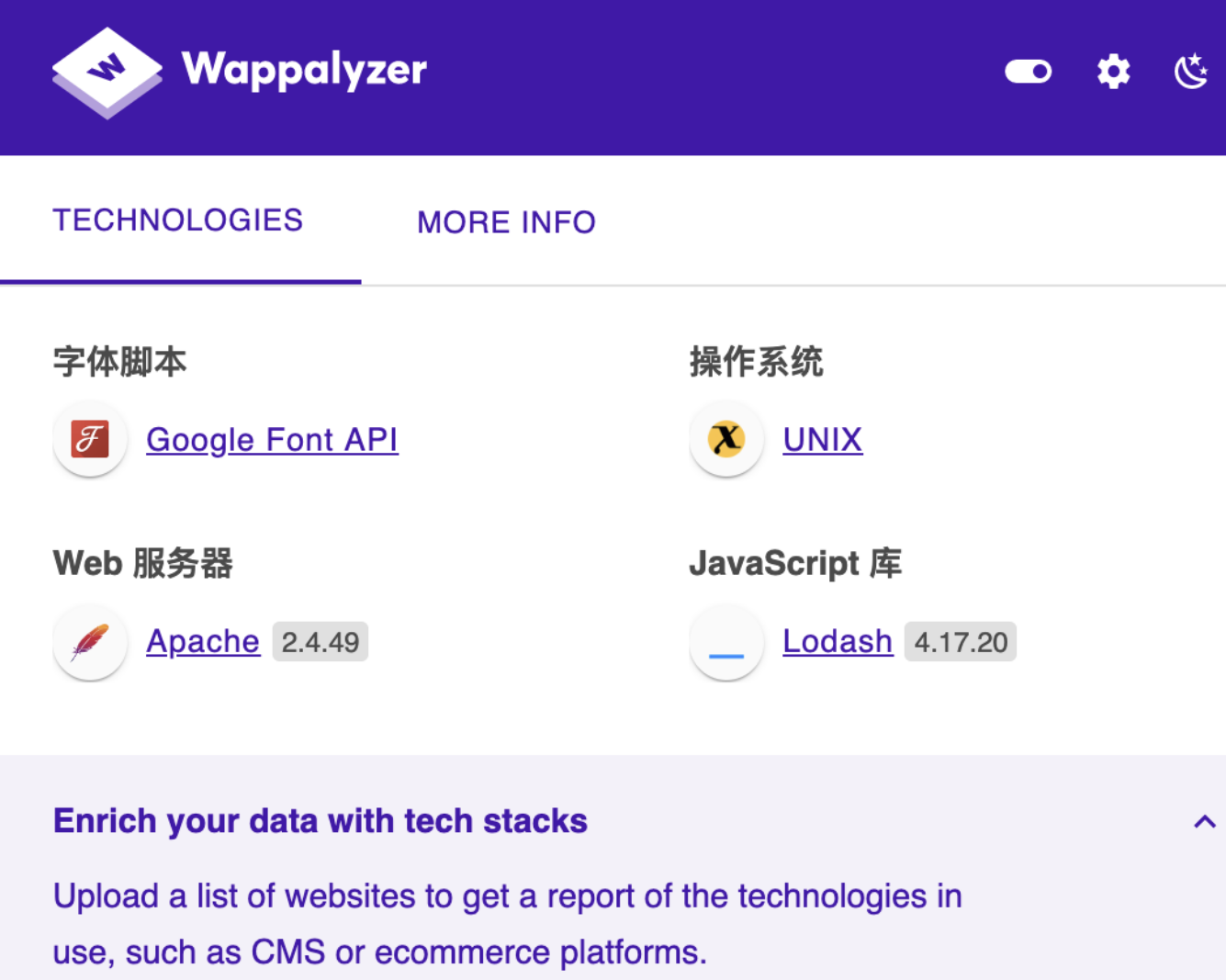Click the Lodash icon
Viewport: 1226px width, 980px height.
pos(726,642)
